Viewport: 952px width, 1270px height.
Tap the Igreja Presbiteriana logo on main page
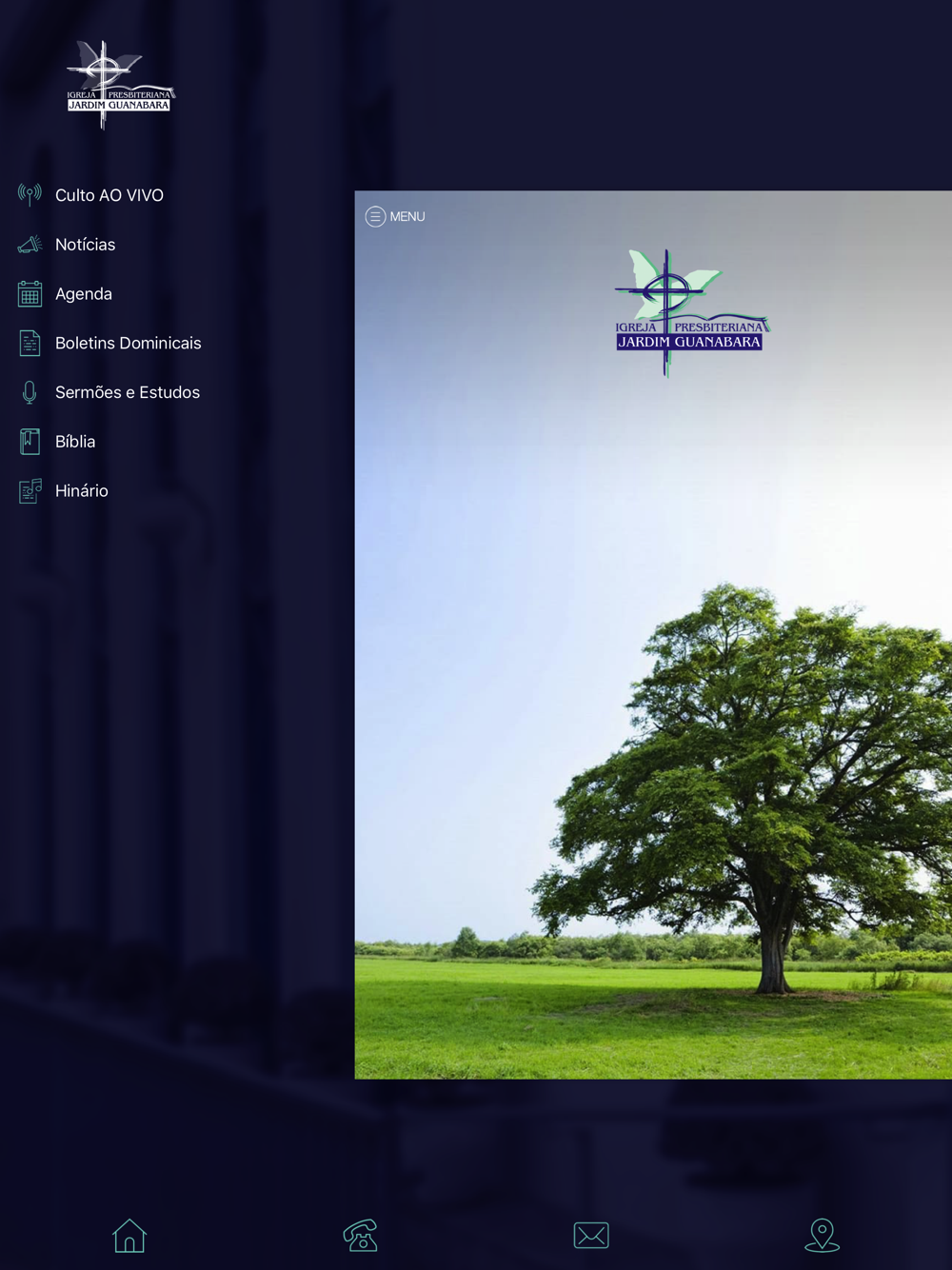click(691, 312)
